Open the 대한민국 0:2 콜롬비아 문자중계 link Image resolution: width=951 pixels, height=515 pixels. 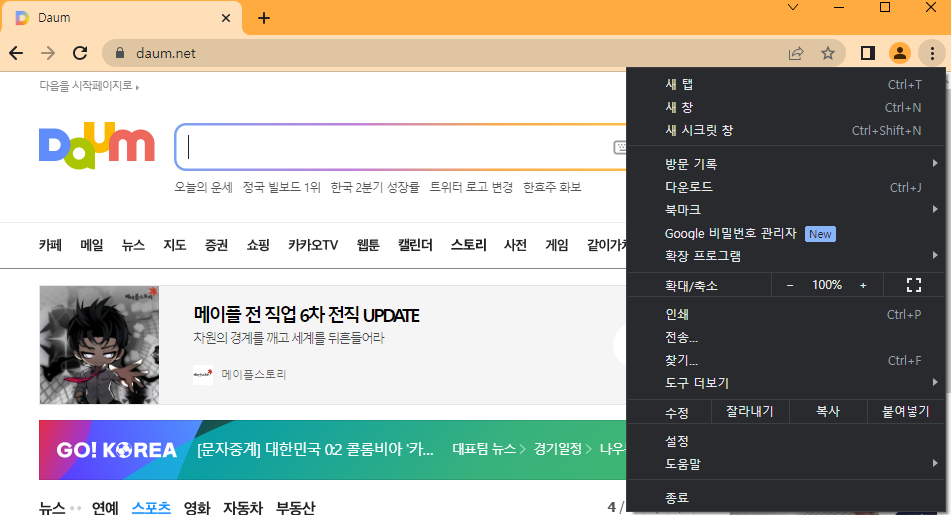click(315, 449)
